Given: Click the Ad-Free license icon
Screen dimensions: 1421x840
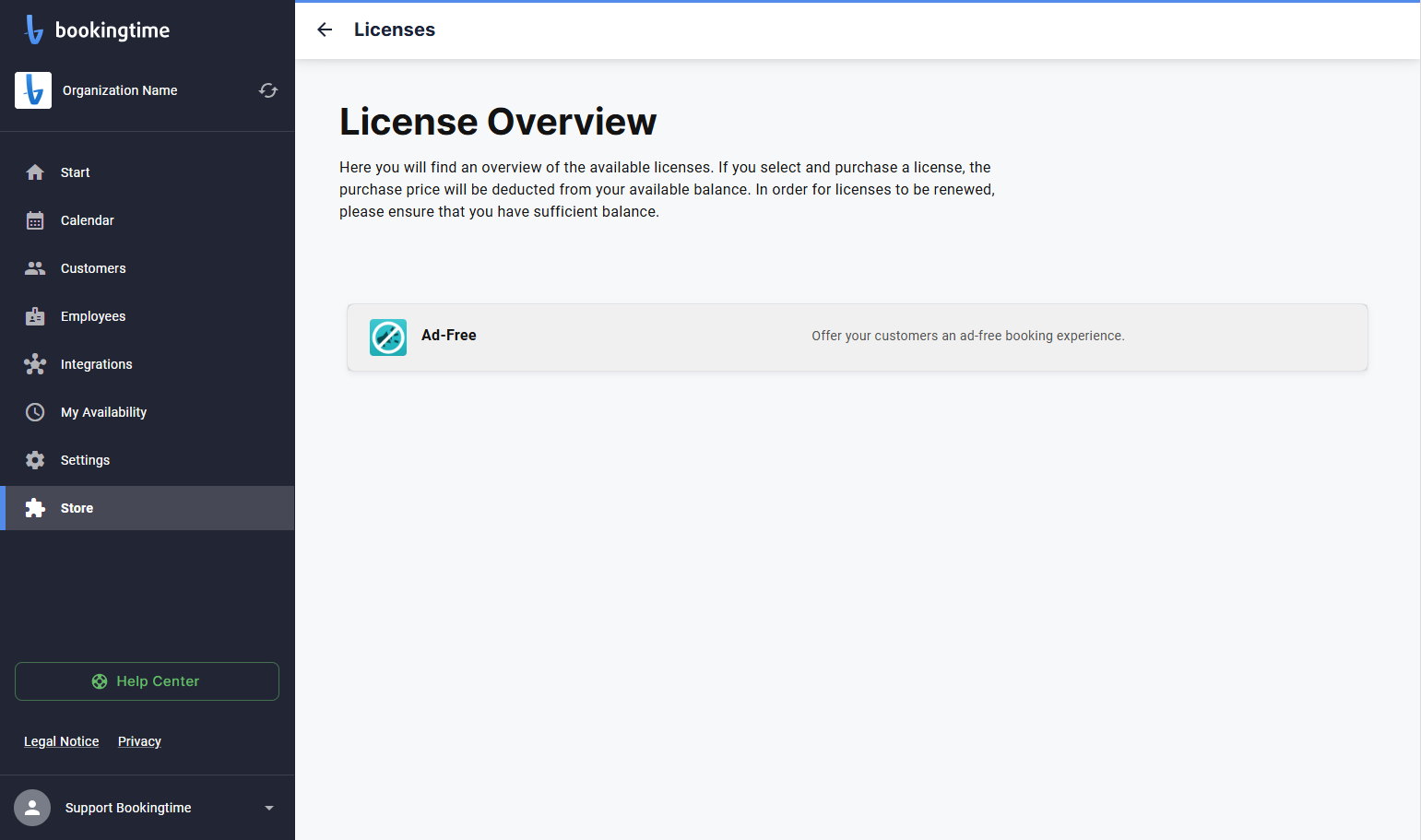Looking at the screenshot, I should 388,337.
